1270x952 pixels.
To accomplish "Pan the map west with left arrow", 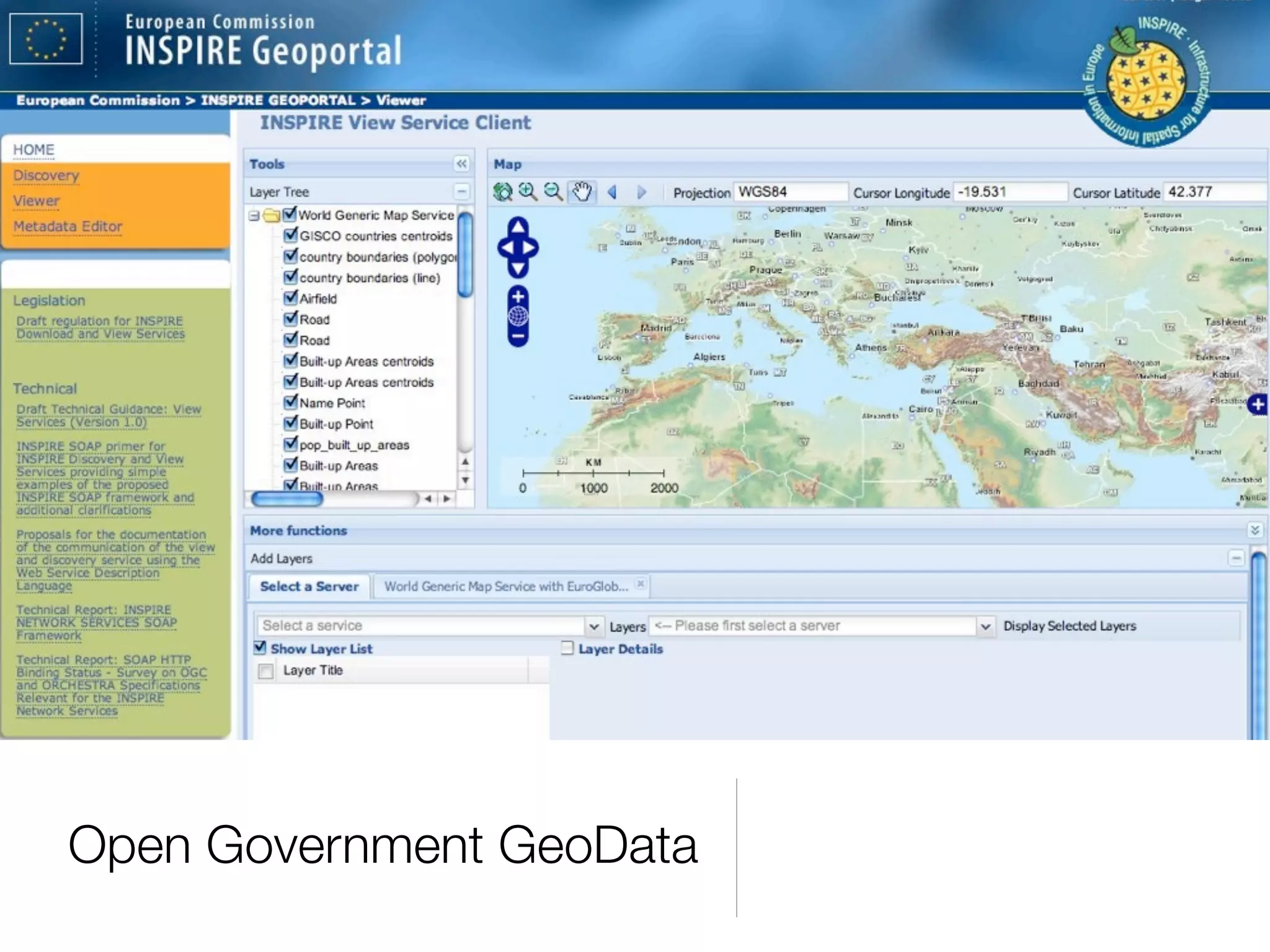I will (x=506, y=248).
